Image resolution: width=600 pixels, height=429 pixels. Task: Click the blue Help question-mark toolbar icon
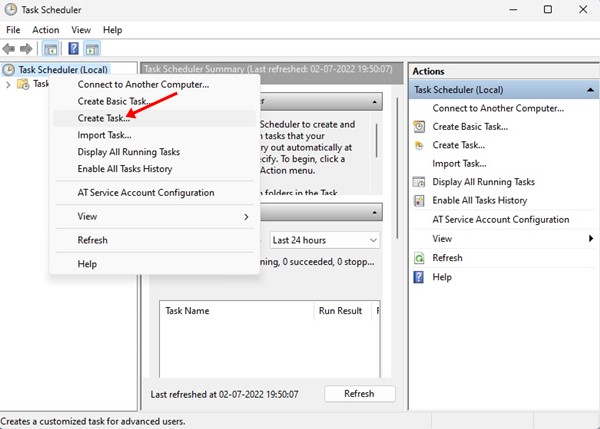coord(73,48)
